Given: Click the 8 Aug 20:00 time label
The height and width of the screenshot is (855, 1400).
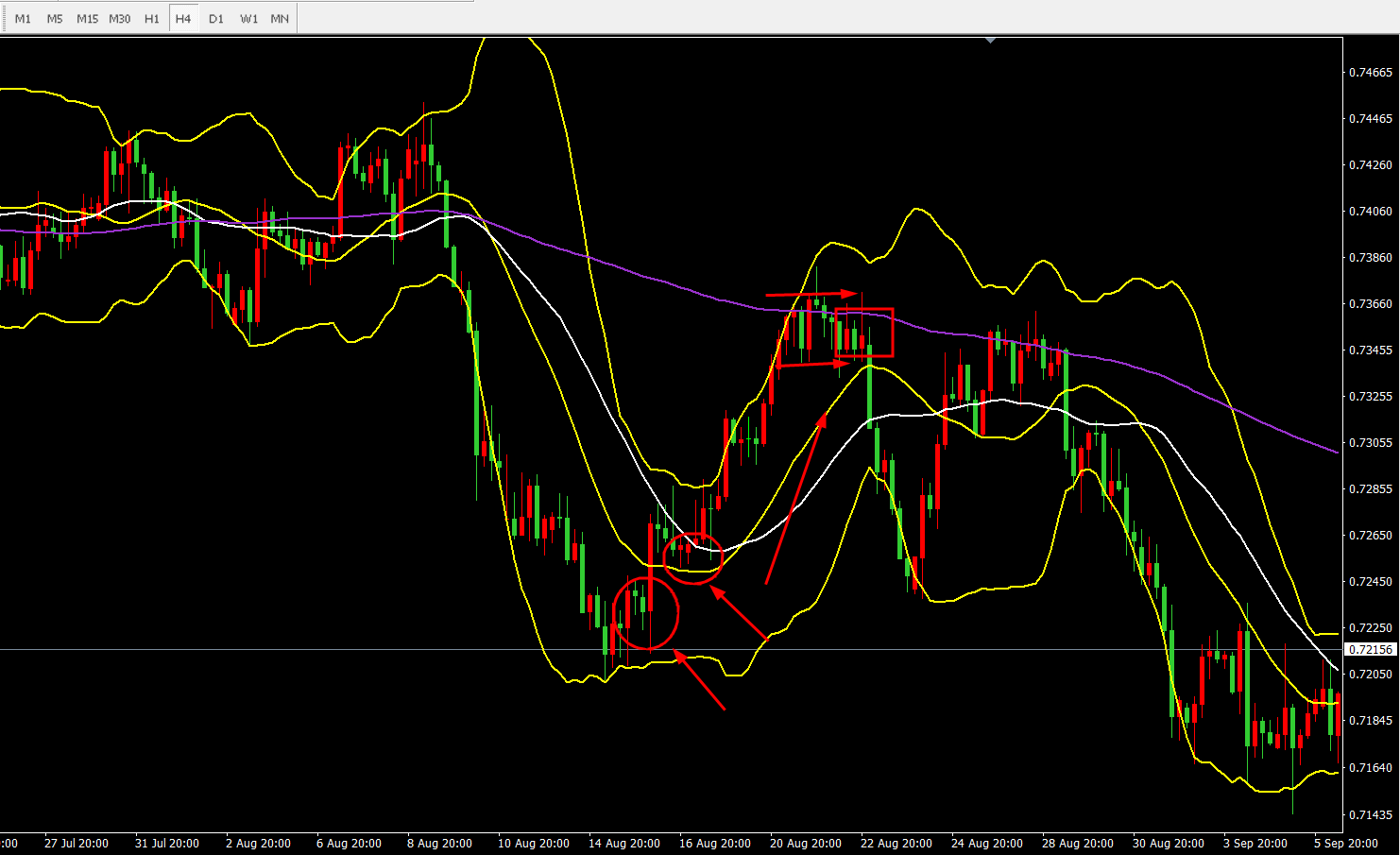Looking at the screenshot, I should click(x=439, y=843).
